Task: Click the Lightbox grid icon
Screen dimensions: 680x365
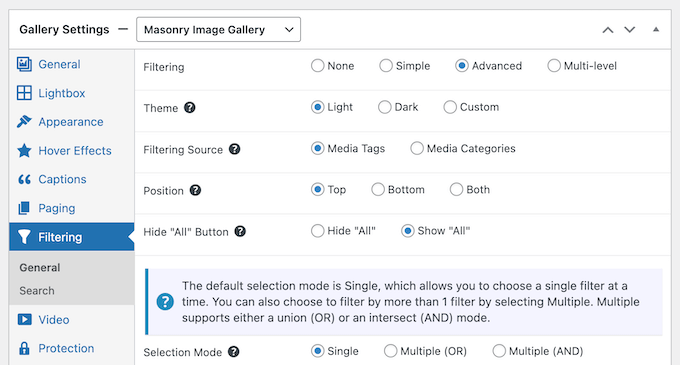Action: (x=24, y=93)
